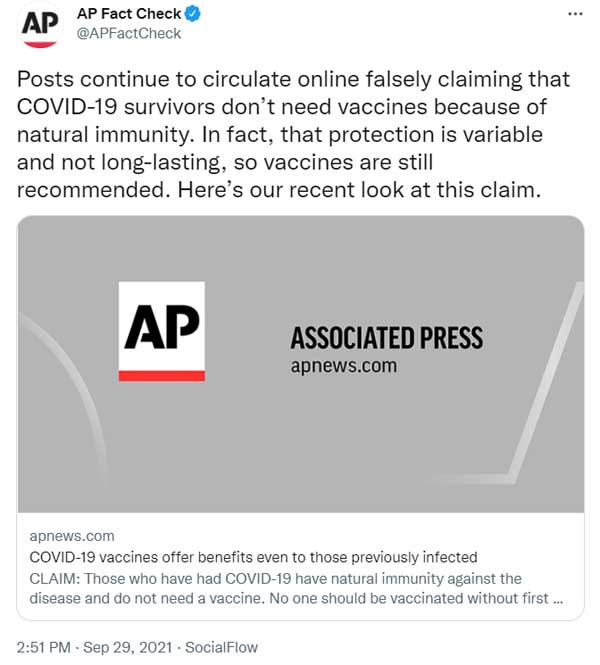
Task: Open the @APFactCheck handle link
Action: pyautogui.click(x=129, y=34)
